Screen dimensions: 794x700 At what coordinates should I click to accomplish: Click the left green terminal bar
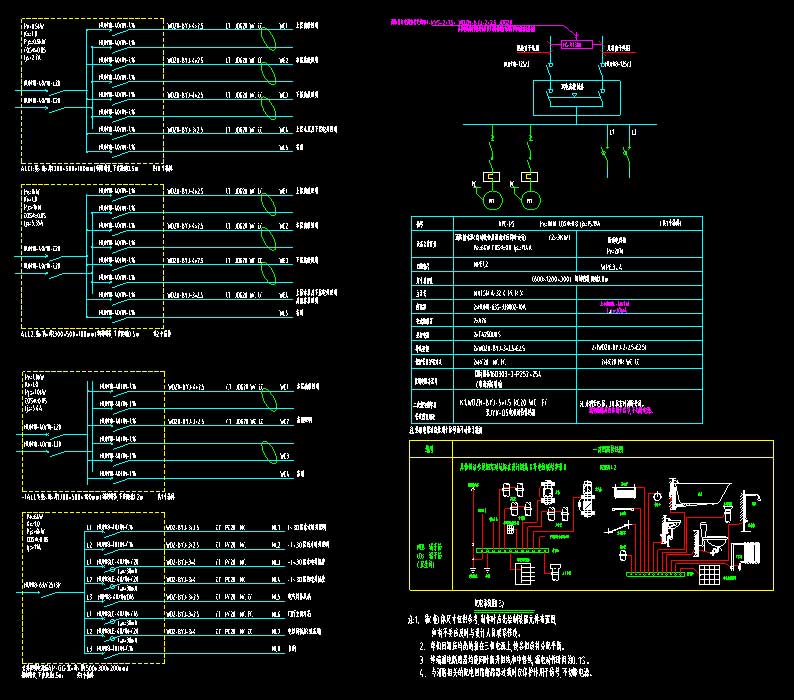(512, 550)
